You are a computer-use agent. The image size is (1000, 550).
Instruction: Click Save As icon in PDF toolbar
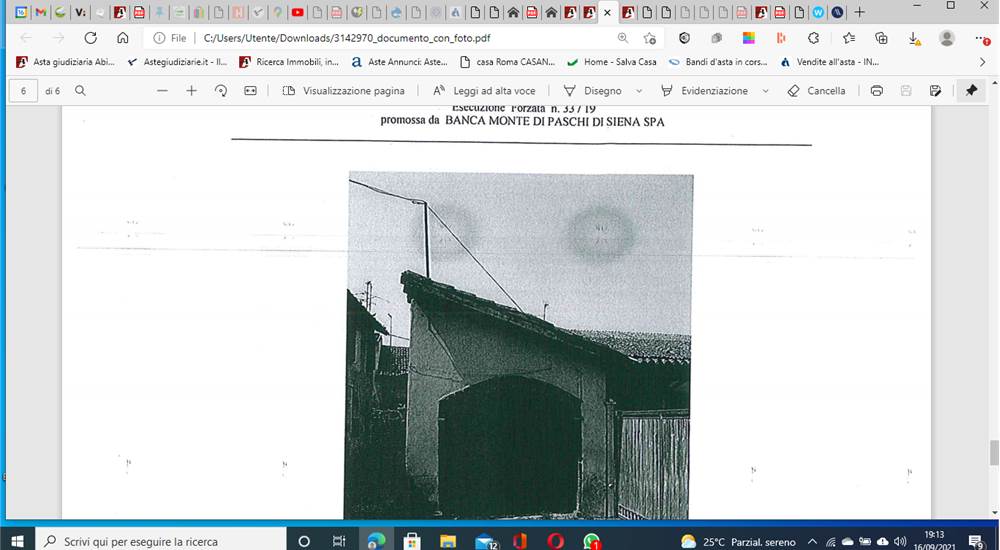click(x=936, y=91)
